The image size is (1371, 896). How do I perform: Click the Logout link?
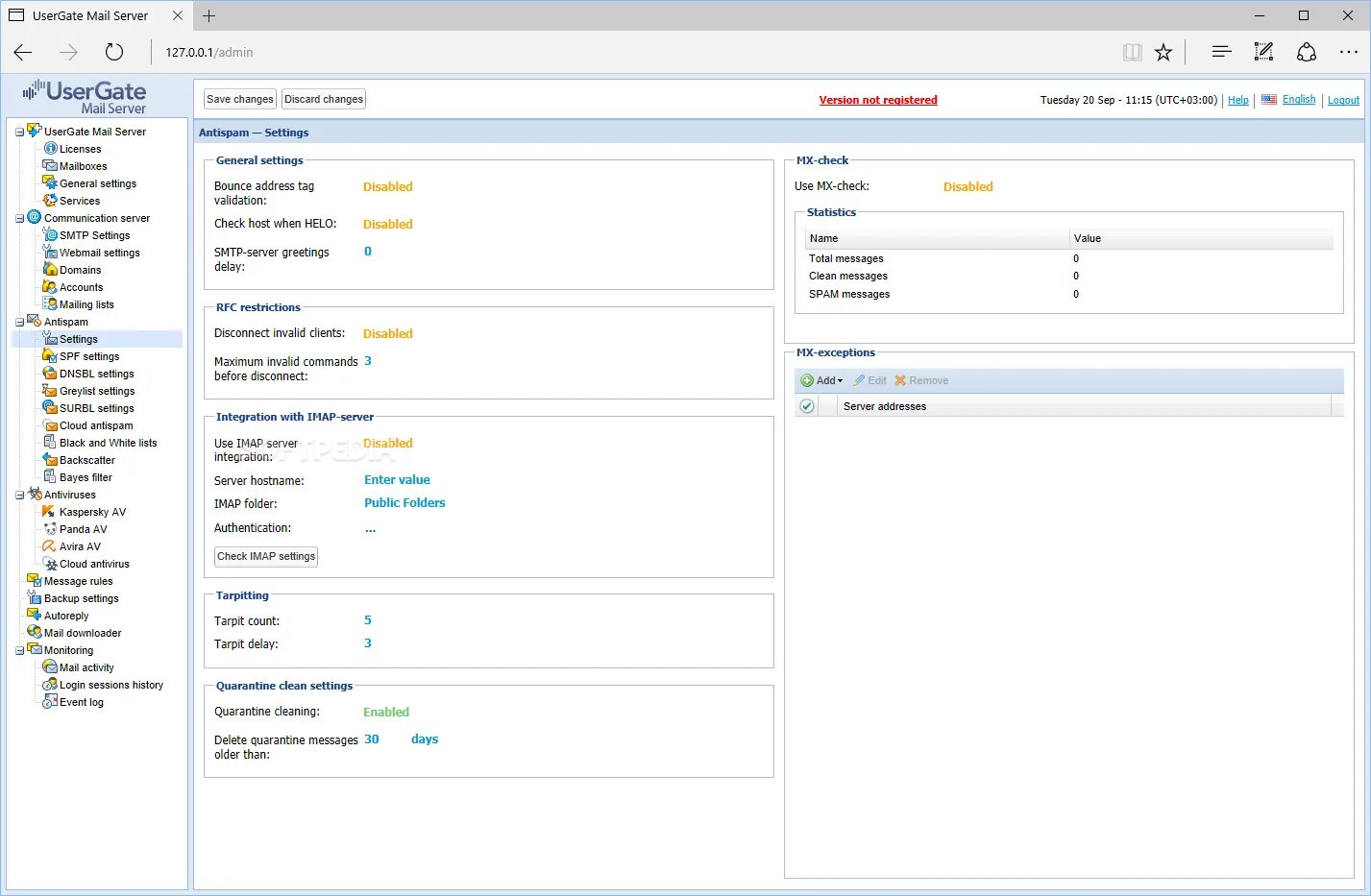tap(1343, 100)
